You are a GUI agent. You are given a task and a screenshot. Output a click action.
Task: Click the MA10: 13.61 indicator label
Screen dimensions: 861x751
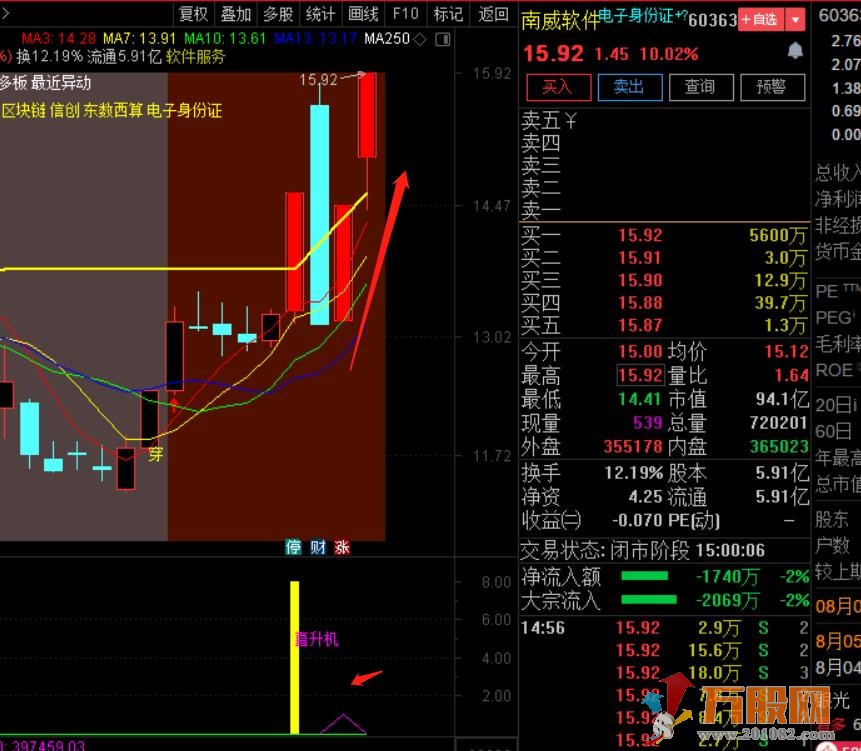(225, 38)
